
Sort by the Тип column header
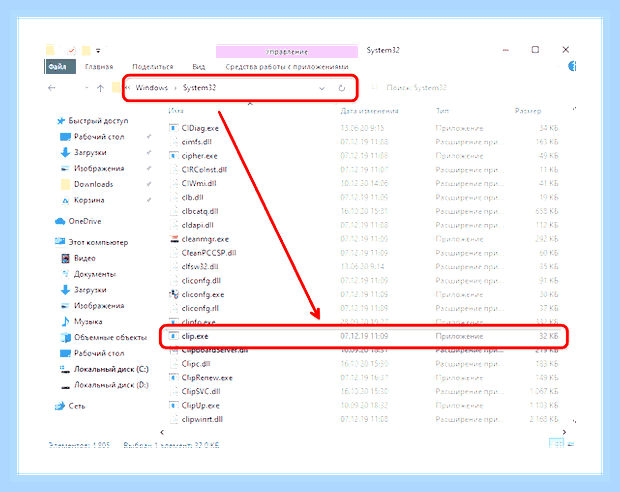[x=442, y=111]
